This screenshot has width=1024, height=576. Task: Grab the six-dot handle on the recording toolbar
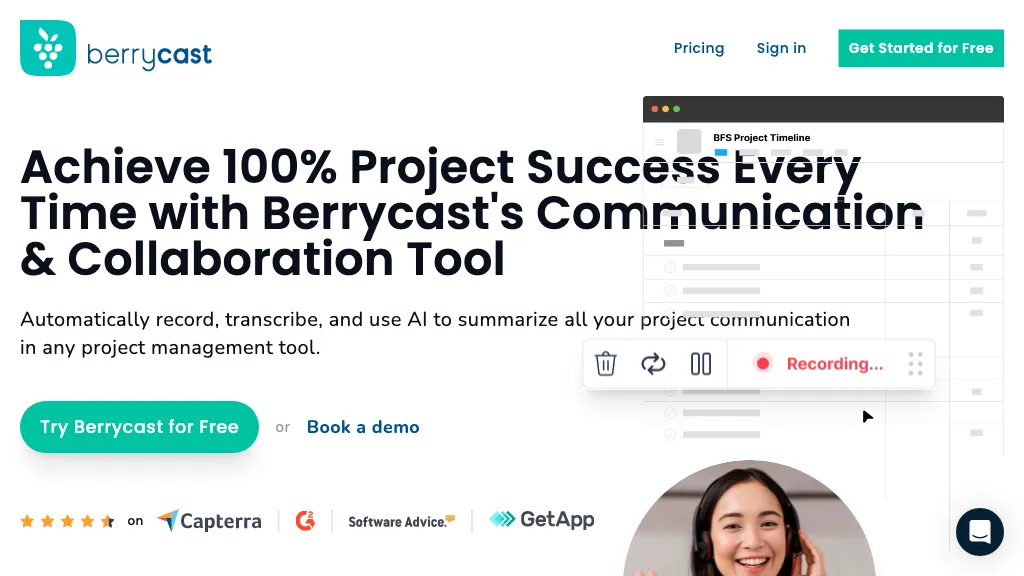pyautogui.click(x=915, y=363)
